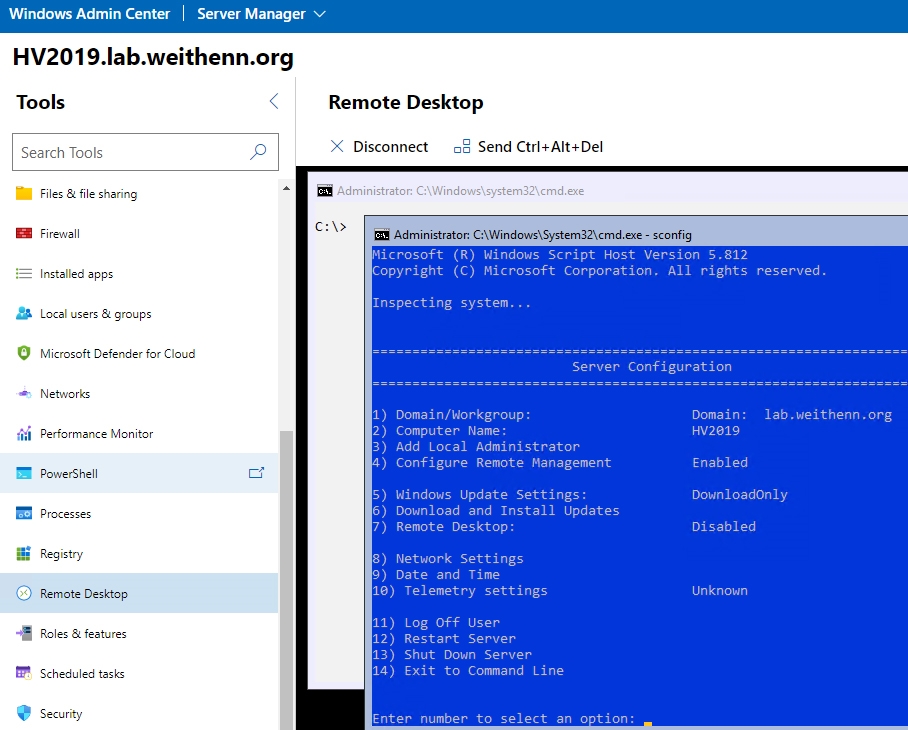Disconnect the remote desktop session
Viewport: 908px width, 730px height.
379,146
